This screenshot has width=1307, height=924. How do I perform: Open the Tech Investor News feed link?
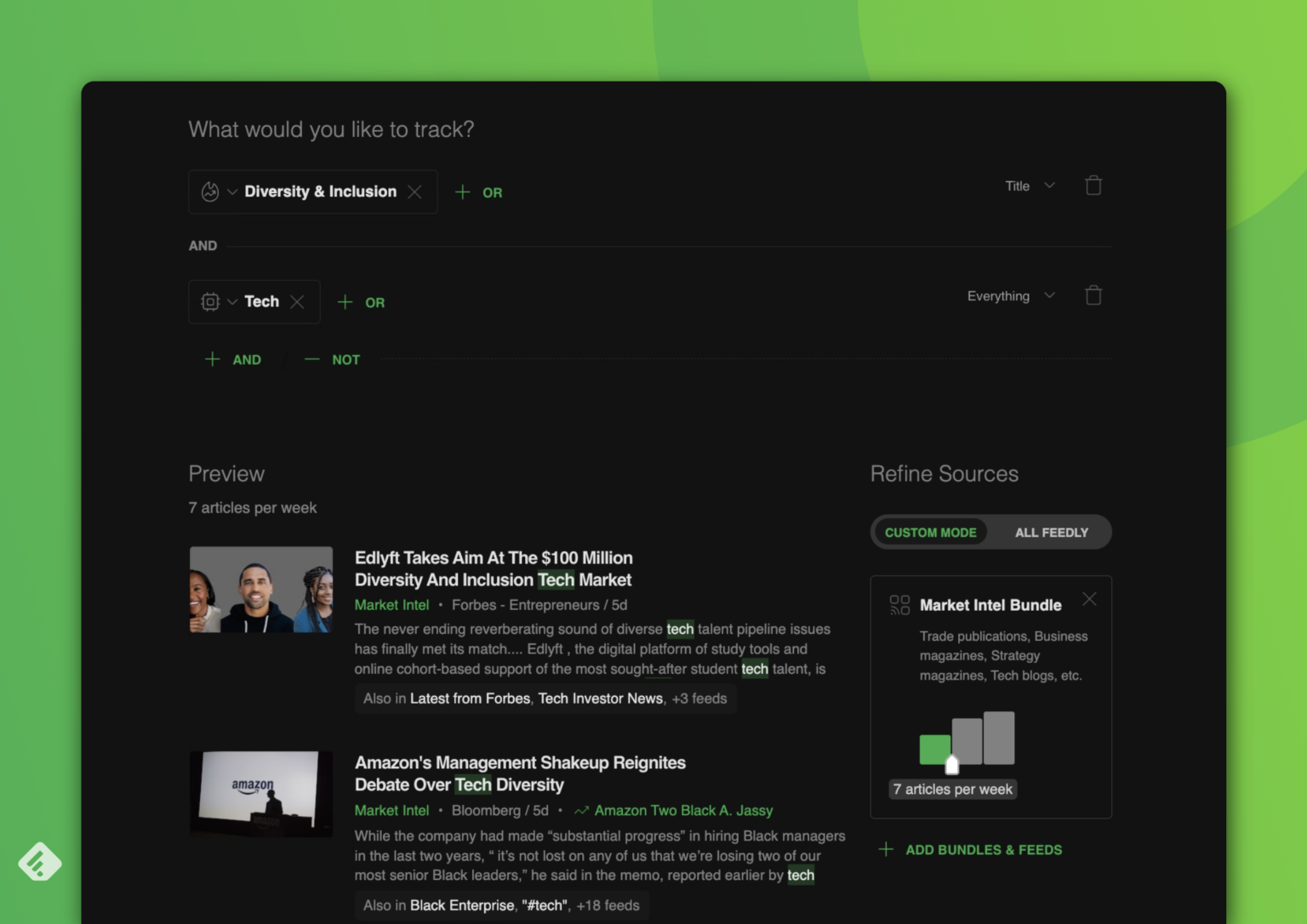click(x=600, y=699)
